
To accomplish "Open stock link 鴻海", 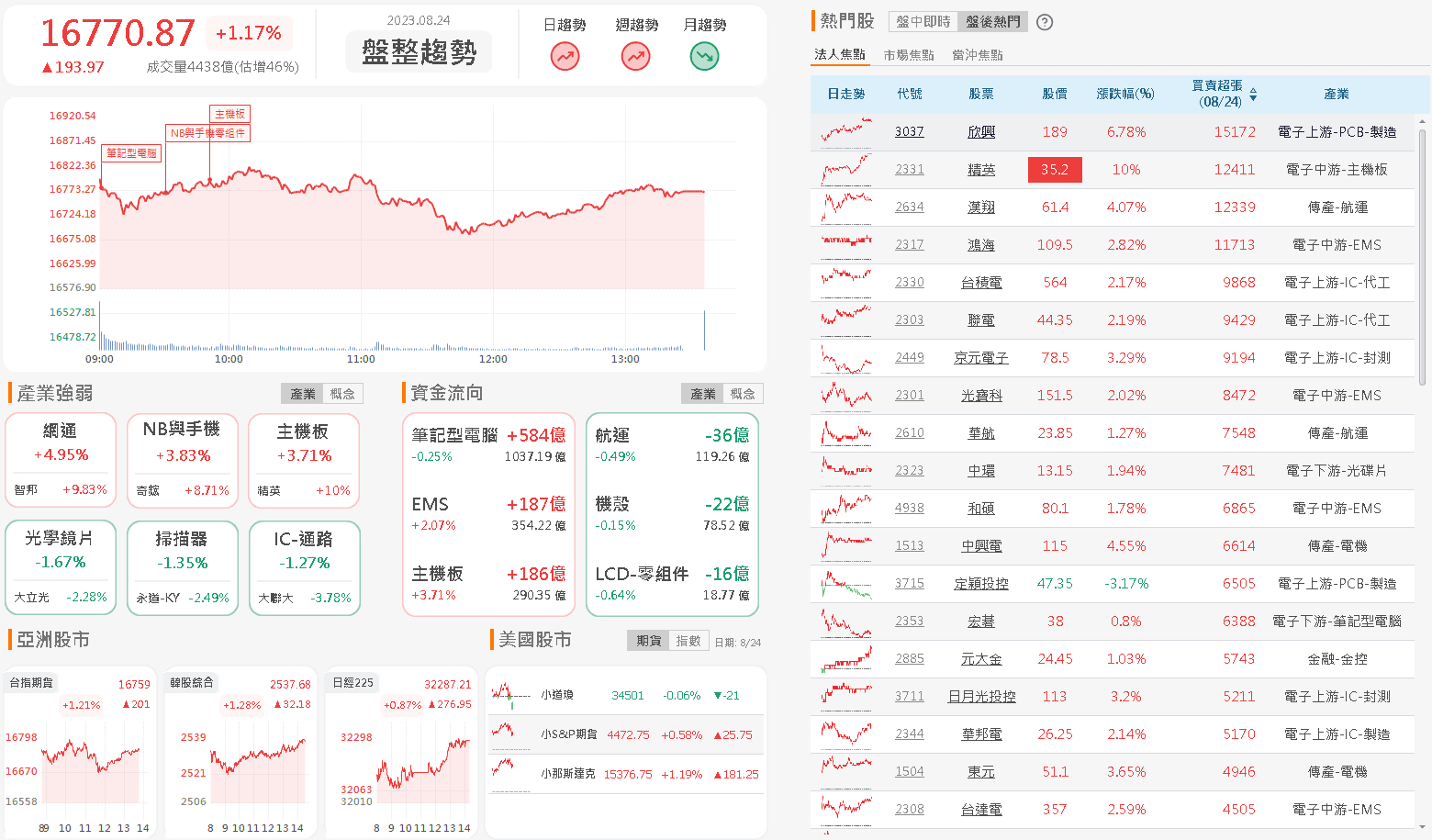I will [981, 245].
